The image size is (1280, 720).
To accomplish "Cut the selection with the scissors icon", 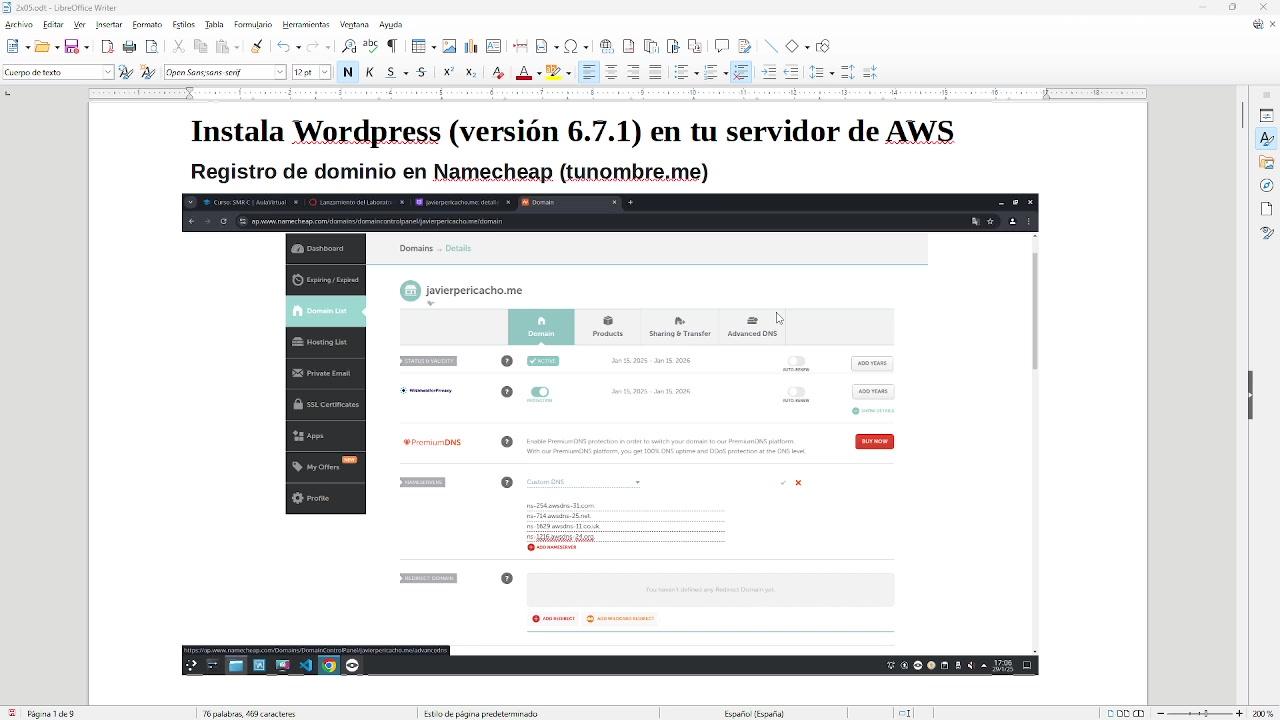I will pyautogui.click(x=179, y=46).
